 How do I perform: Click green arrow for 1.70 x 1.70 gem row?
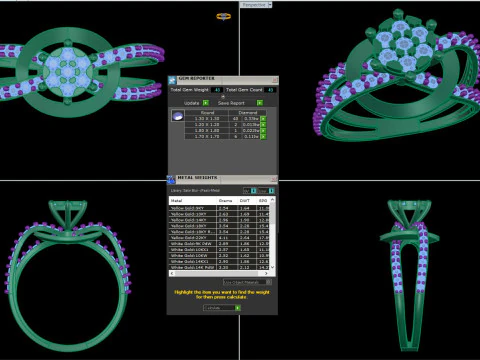(x=263, y=137)
